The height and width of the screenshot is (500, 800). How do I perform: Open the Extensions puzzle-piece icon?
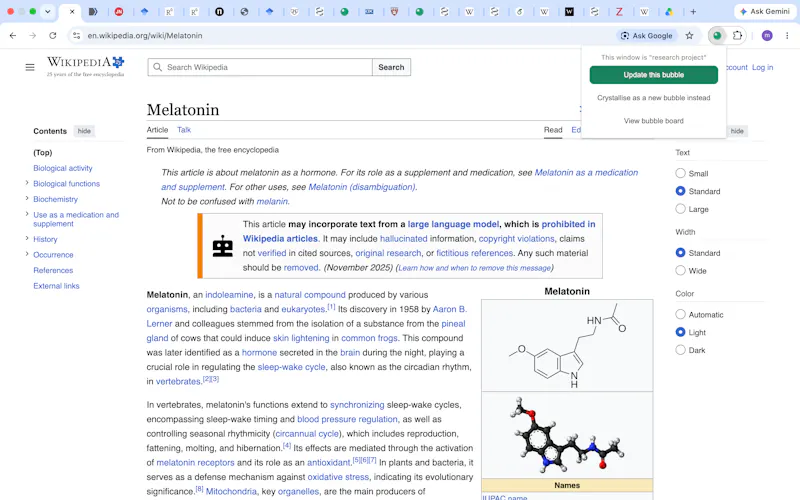pos(737,36)
